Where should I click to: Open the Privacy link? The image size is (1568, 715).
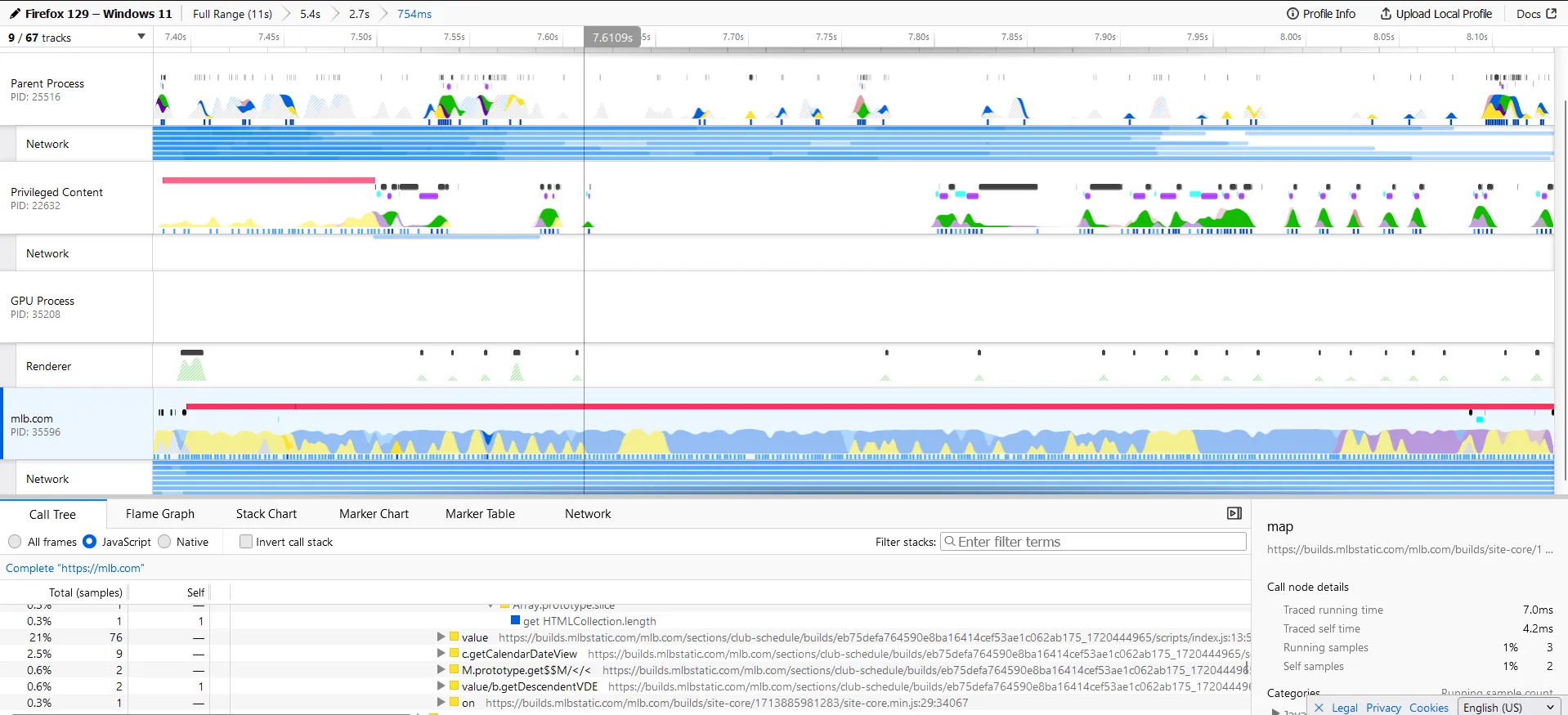pyautogui.click(x=1383, y=708)
